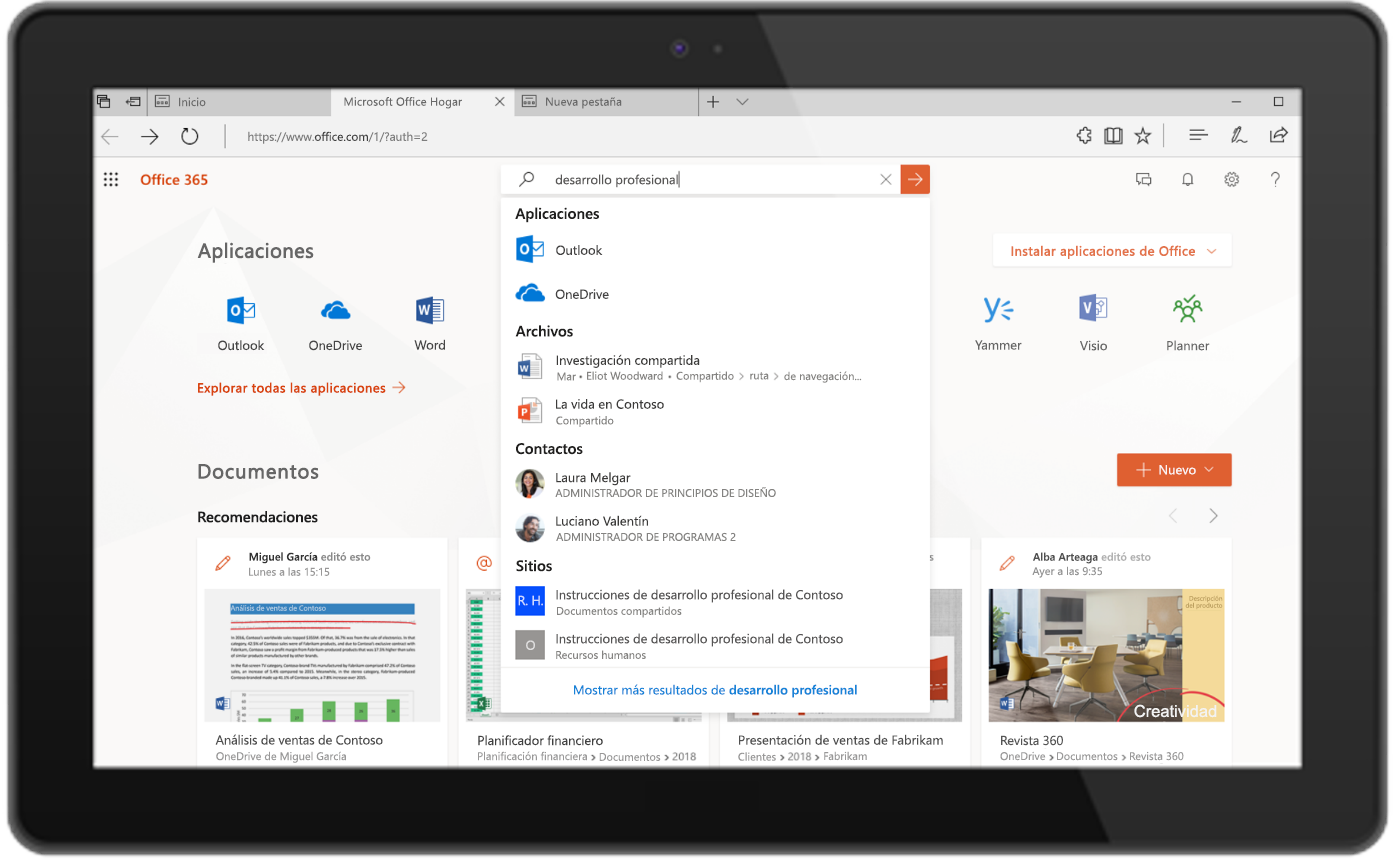Open Planner app tile

pyautogui.click(x=1187, y=323)
